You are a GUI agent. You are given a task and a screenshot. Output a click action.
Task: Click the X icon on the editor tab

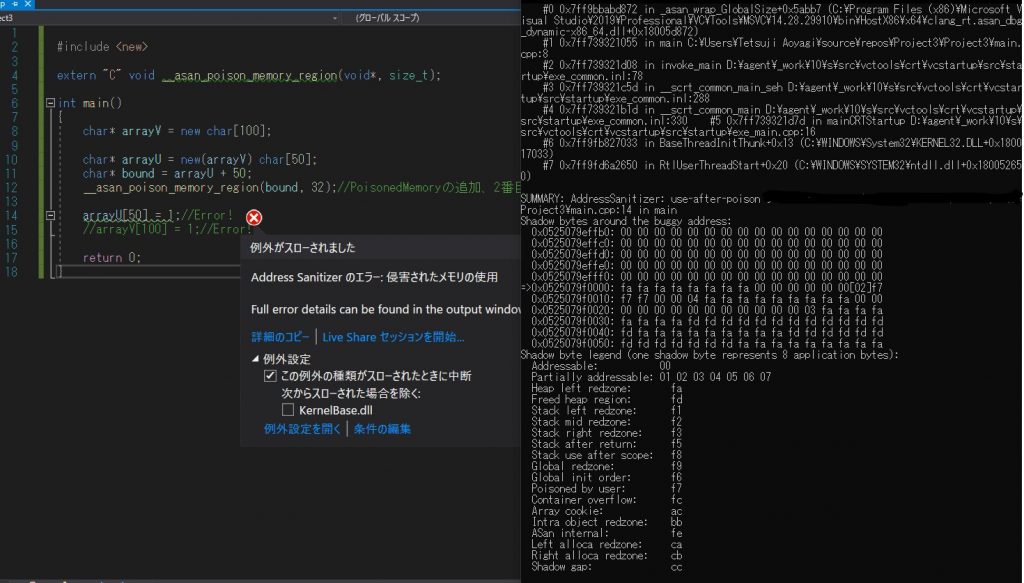tap(26, 5)
